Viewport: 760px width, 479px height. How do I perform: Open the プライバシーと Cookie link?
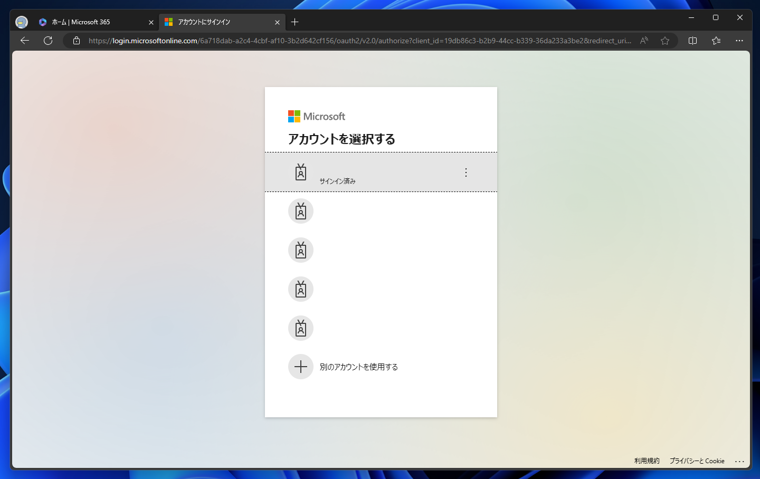697,461
